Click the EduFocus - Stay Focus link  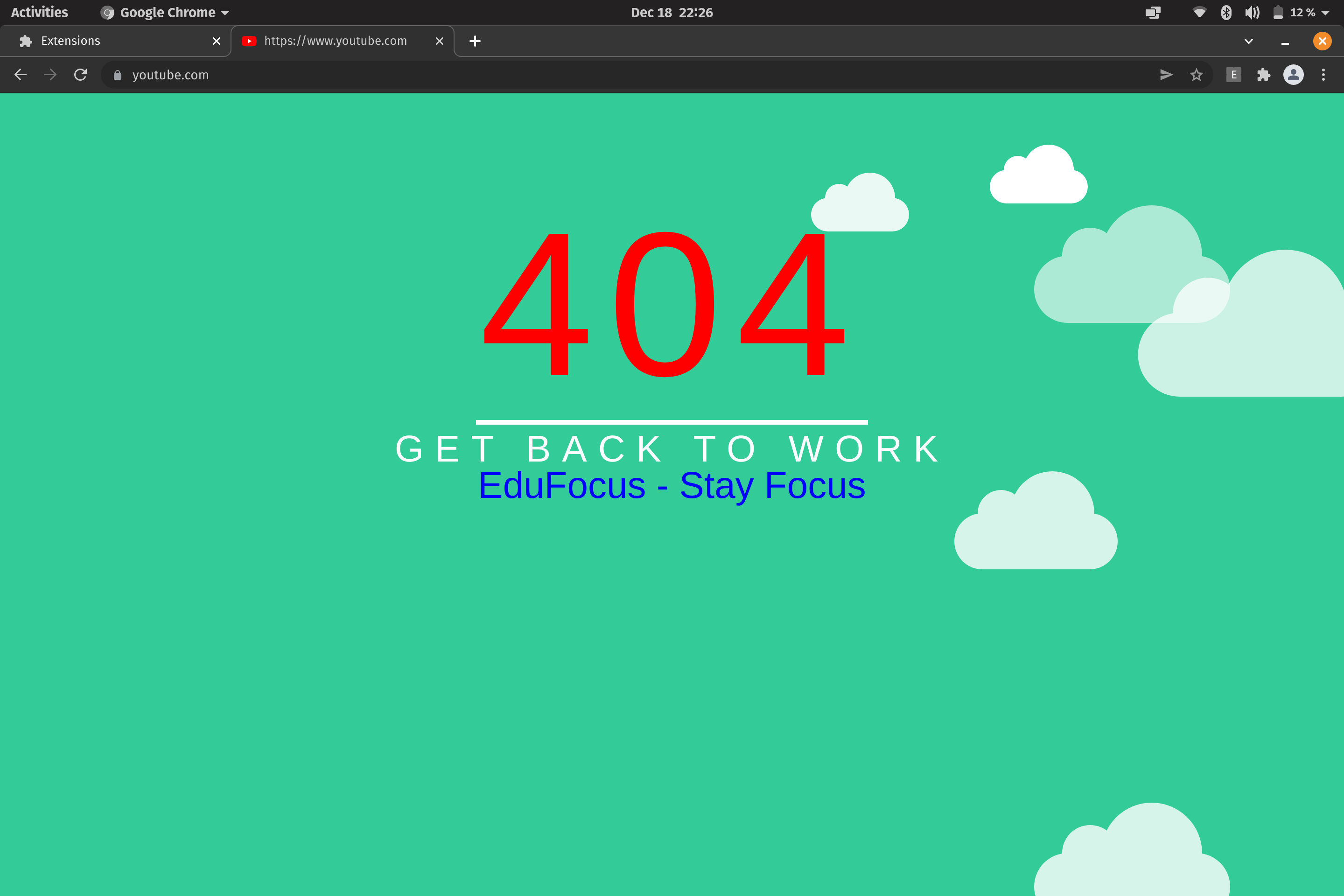click(672, 486)
